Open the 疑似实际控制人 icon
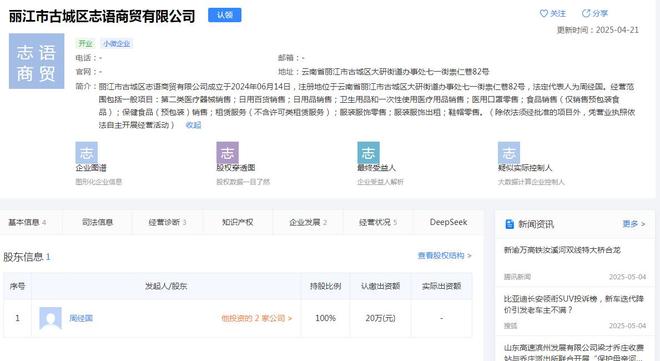This screenshot has width=660, height=361. [x=509, y=152]
